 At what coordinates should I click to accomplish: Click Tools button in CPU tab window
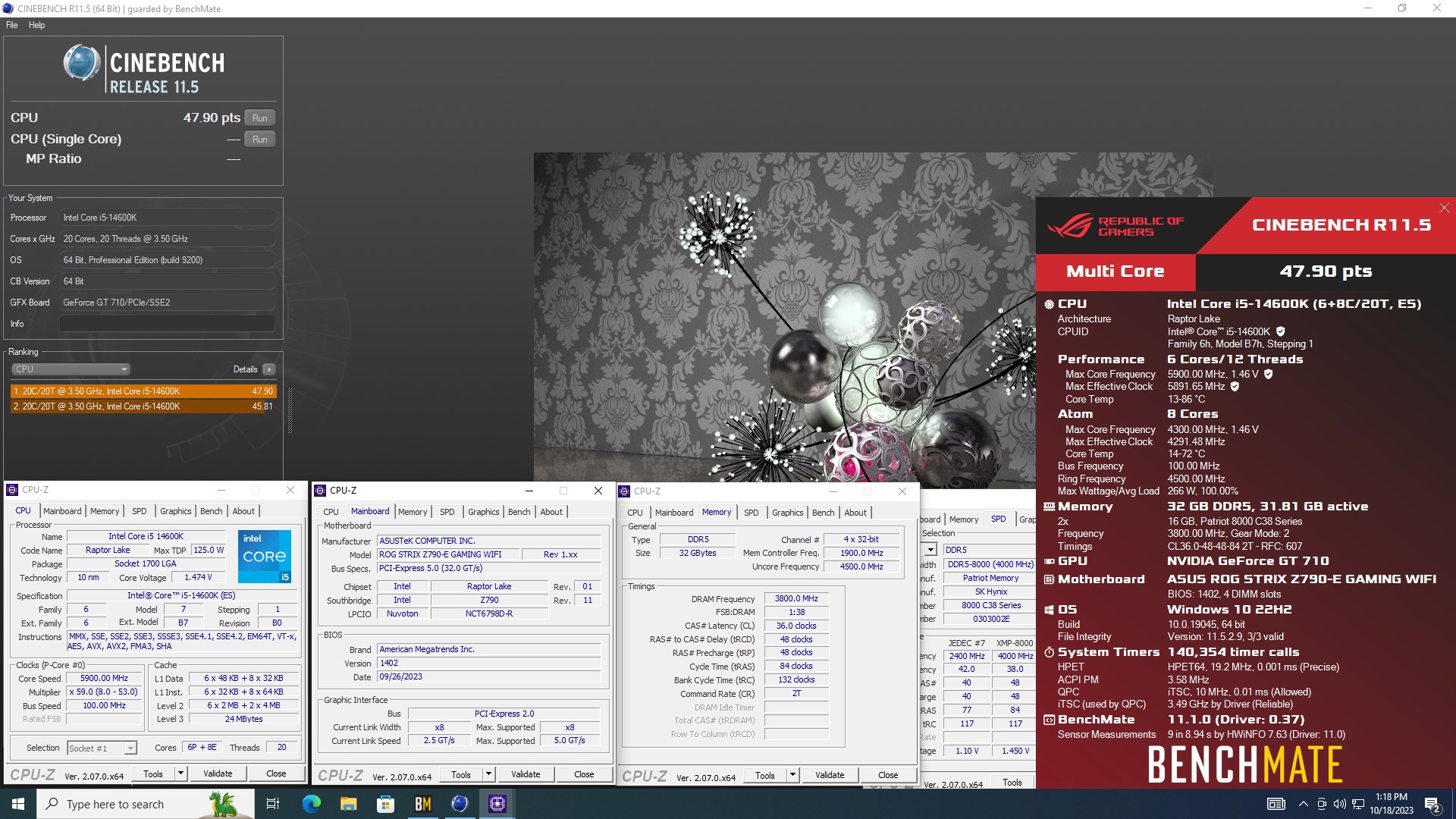coord(153,774)
